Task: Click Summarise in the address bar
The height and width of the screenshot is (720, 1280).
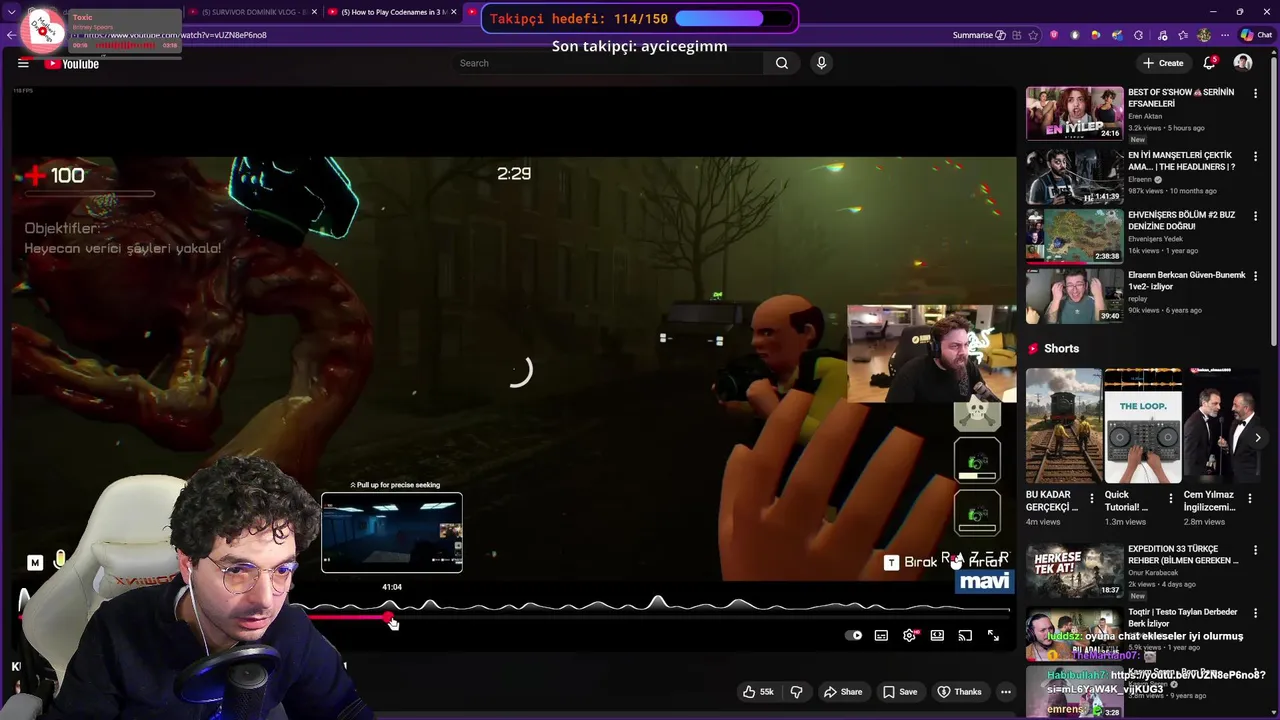Action: pos(979,35)
